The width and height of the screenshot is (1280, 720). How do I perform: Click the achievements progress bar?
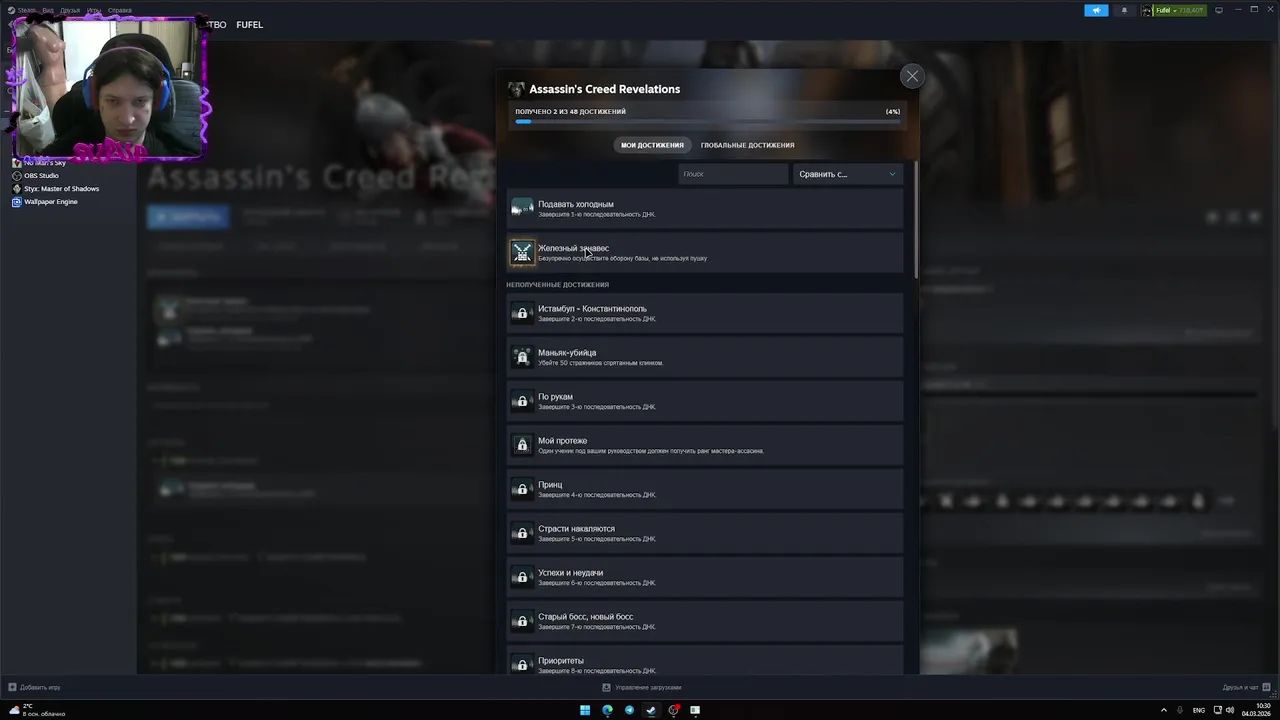(708, 122)
